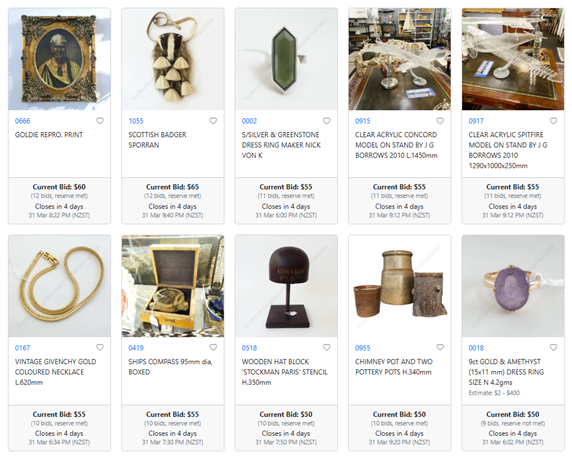572x459 pixels.
Task: Open lot number 0666 link
Action: (x=22, y=121)
